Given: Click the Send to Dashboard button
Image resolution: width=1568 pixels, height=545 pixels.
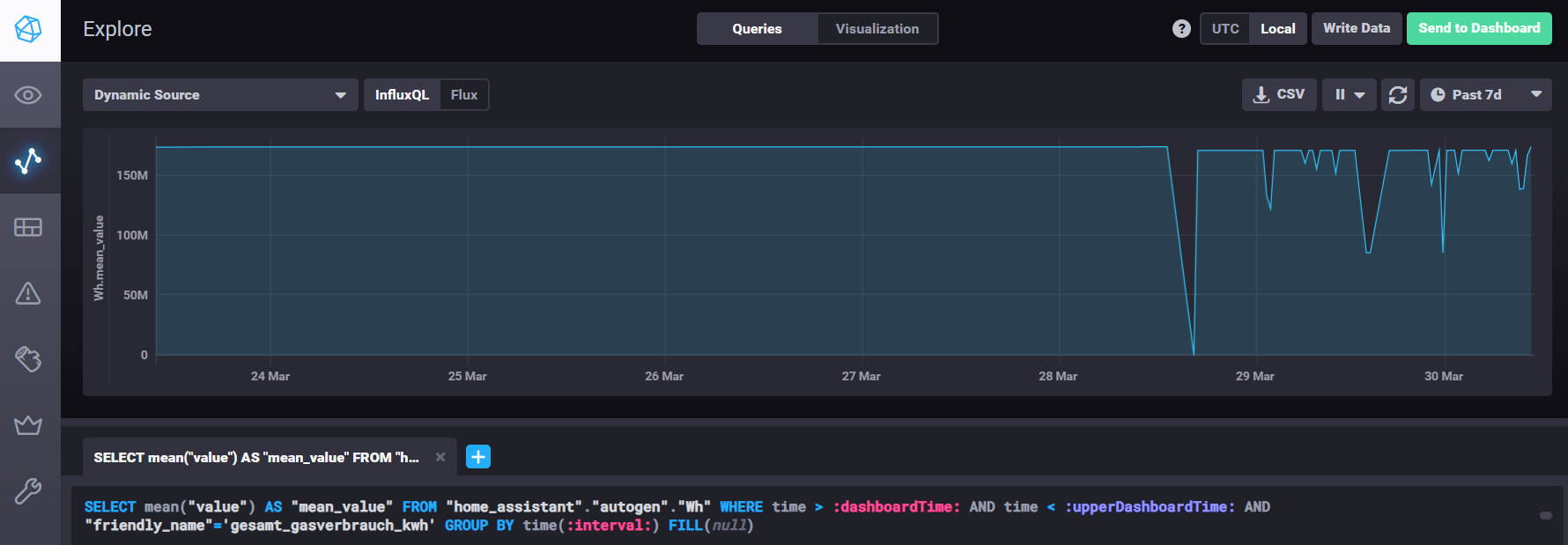Looking at the screenshot, I should pos(1478,28).
